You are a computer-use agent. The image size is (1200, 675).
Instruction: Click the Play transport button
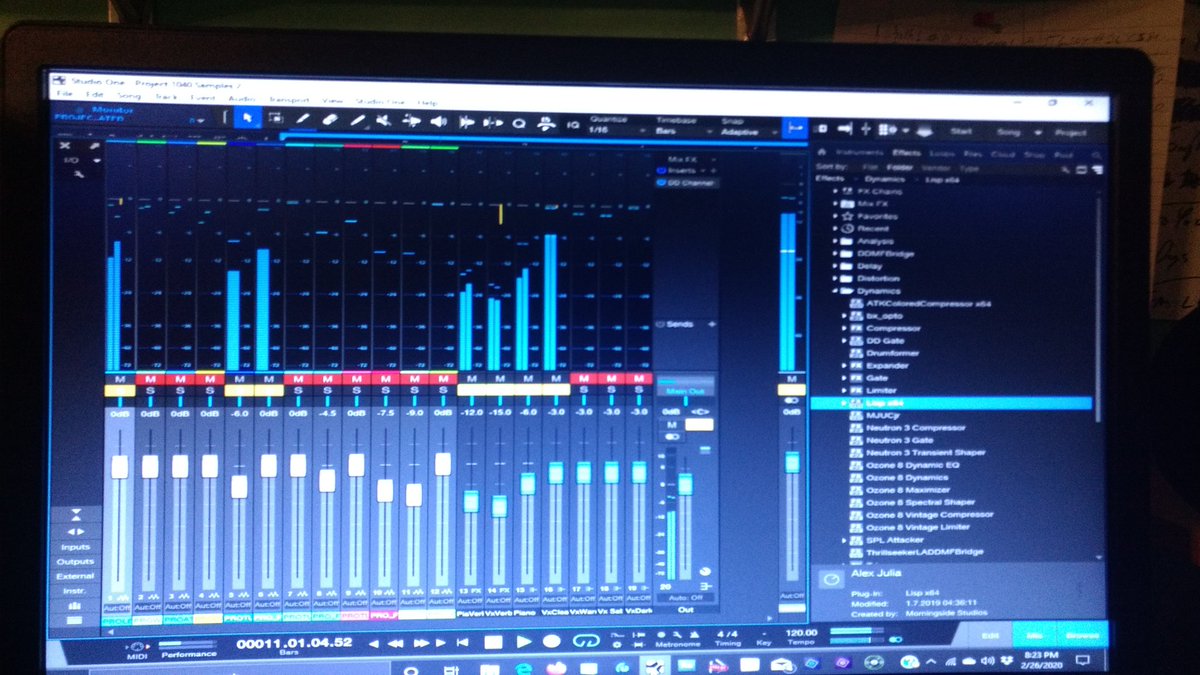click(522, 642)
